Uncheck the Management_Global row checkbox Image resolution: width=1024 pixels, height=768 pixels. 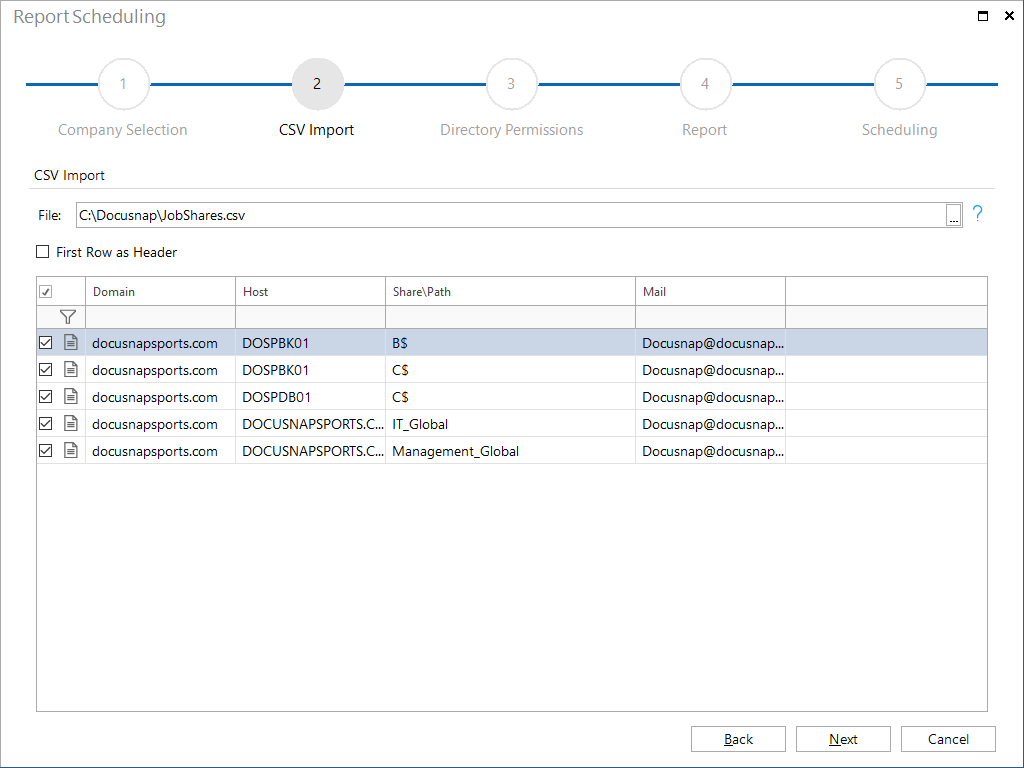click(46, 451)
